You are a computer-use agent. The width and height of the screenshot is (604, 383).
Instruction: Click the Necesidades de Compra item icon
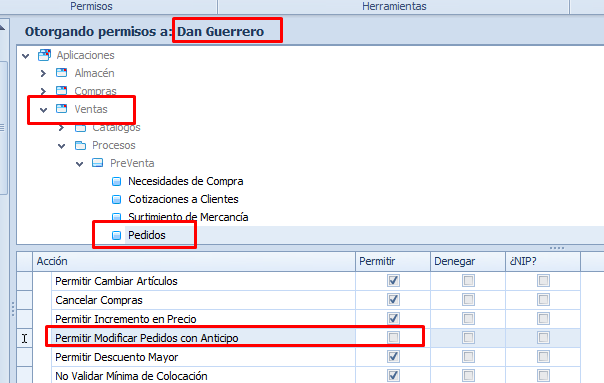click(116, 181)
